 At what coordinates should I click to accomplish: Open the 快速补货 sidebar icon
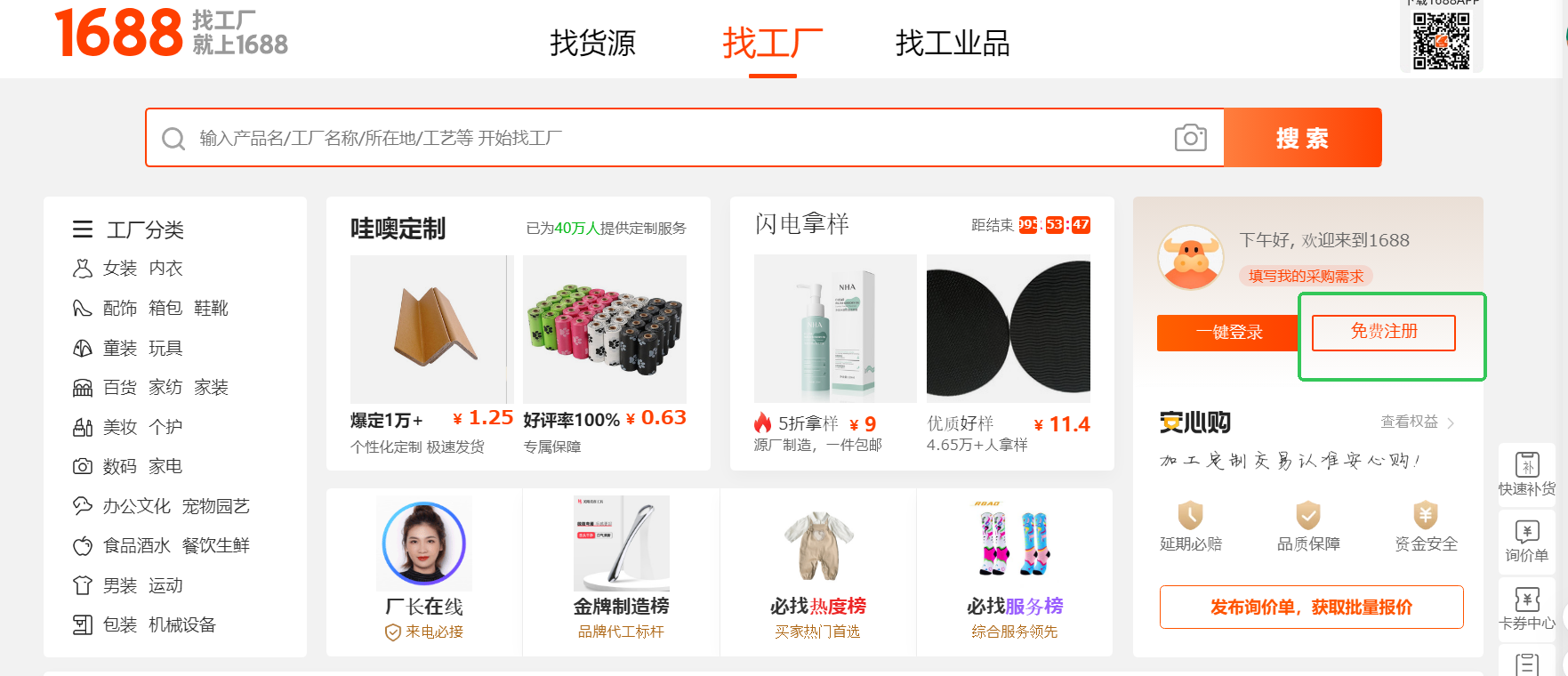tap(1527, 464)
